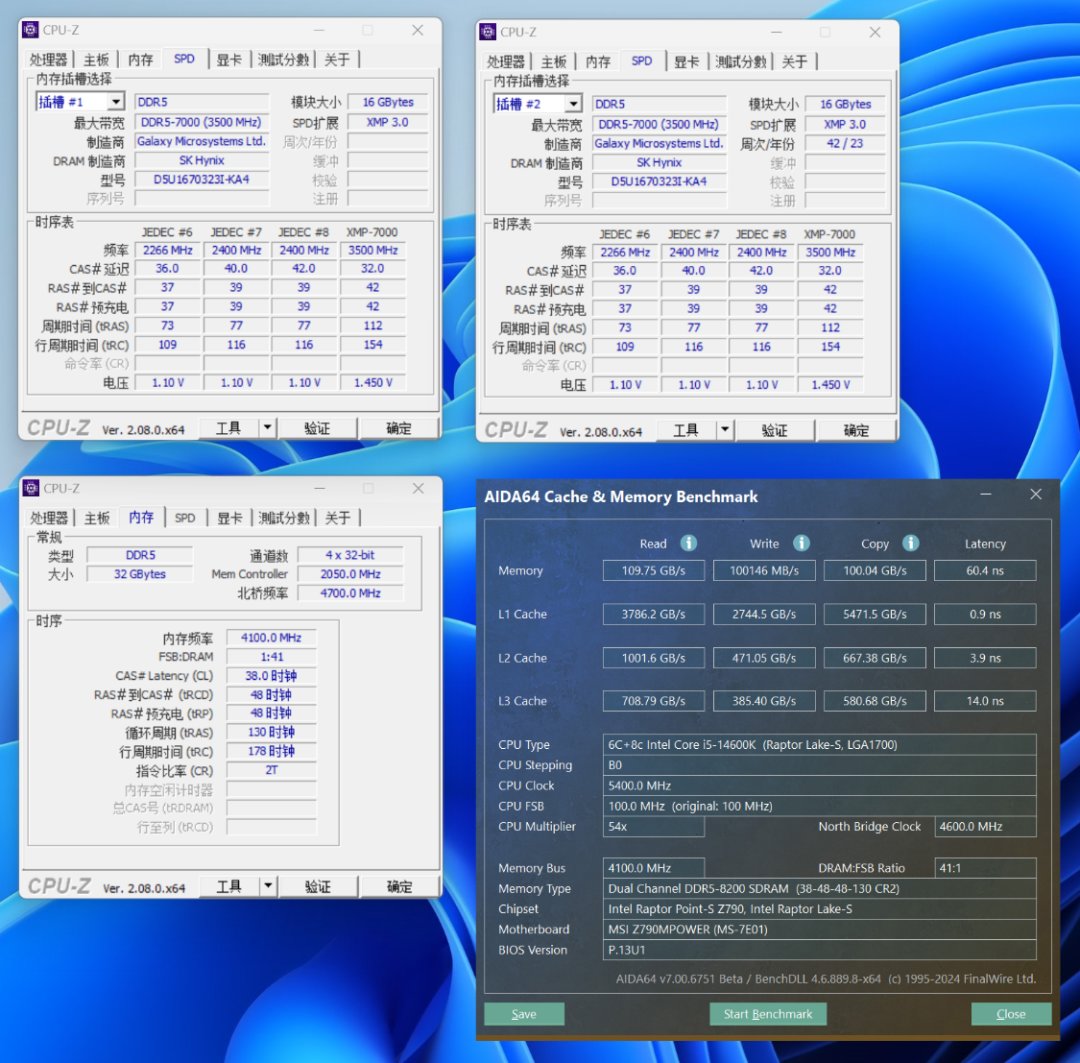The width and height of the screenshot is (1080, 1063).
Task: Open the 插槽 #1 memory slot dropdown
Action: (115, 102)
